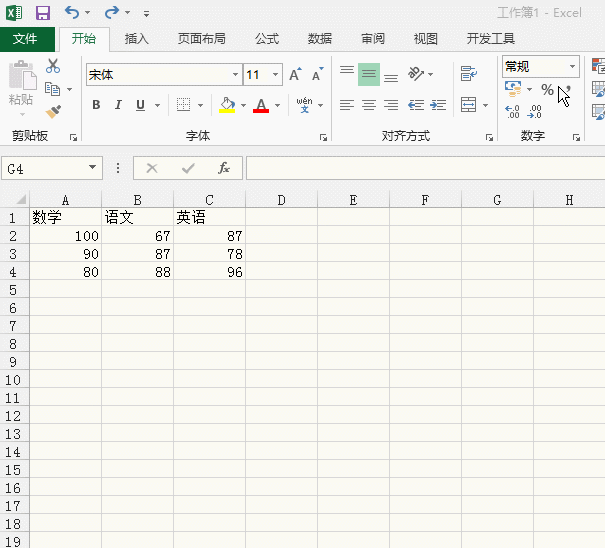Open the font size dropdown showing 11
Image resolution: width=605 pixels, height=548 pixels.
click(275, 74)
